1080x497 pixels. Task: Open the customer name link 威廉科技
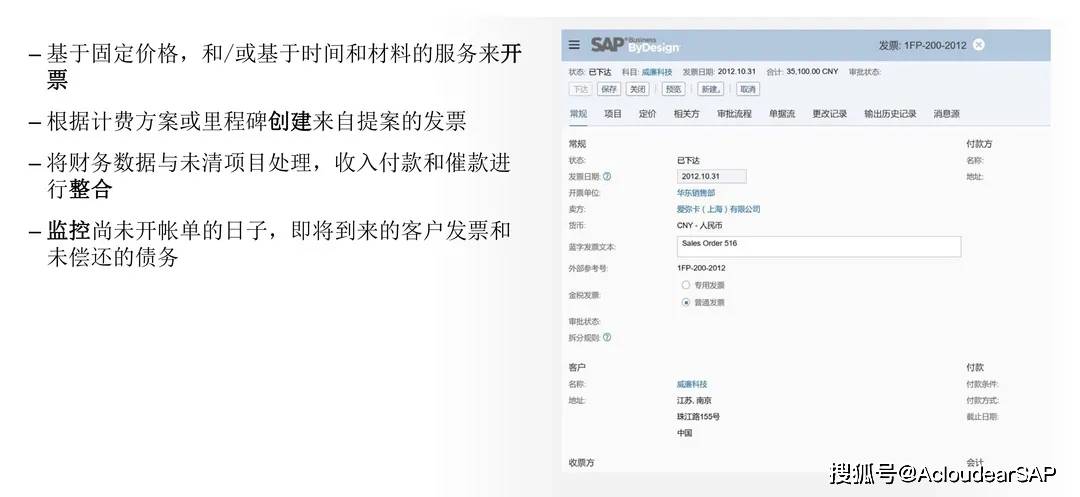click(692, 384)
